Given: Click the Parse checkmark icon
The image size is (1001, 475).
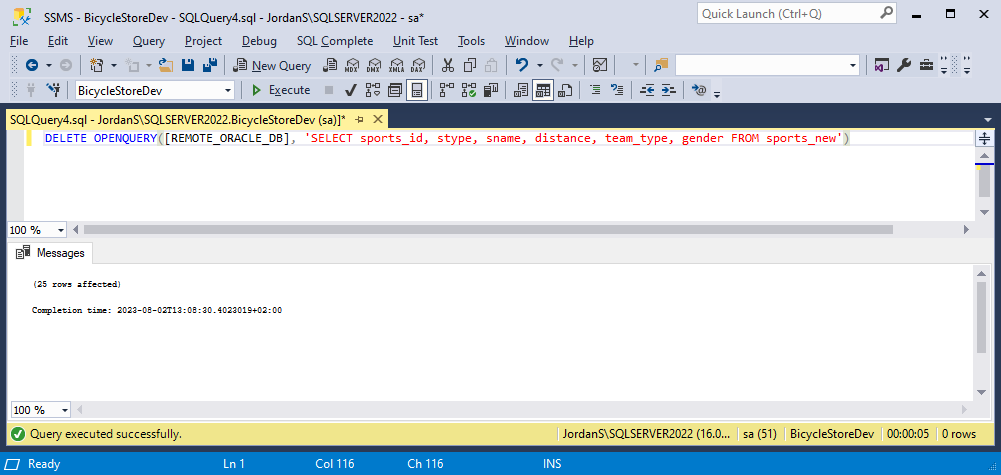Looking at the screenshot, I should [350, 90].
